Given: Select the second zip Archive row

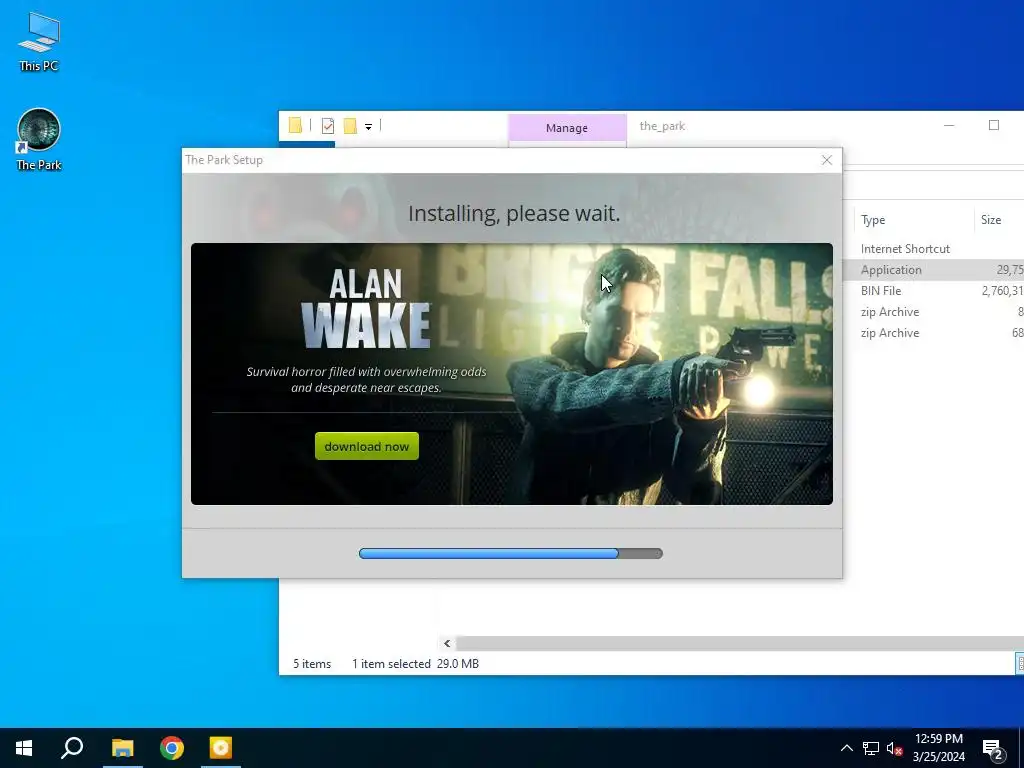Looking at the screenshot, I should [934, 332].
